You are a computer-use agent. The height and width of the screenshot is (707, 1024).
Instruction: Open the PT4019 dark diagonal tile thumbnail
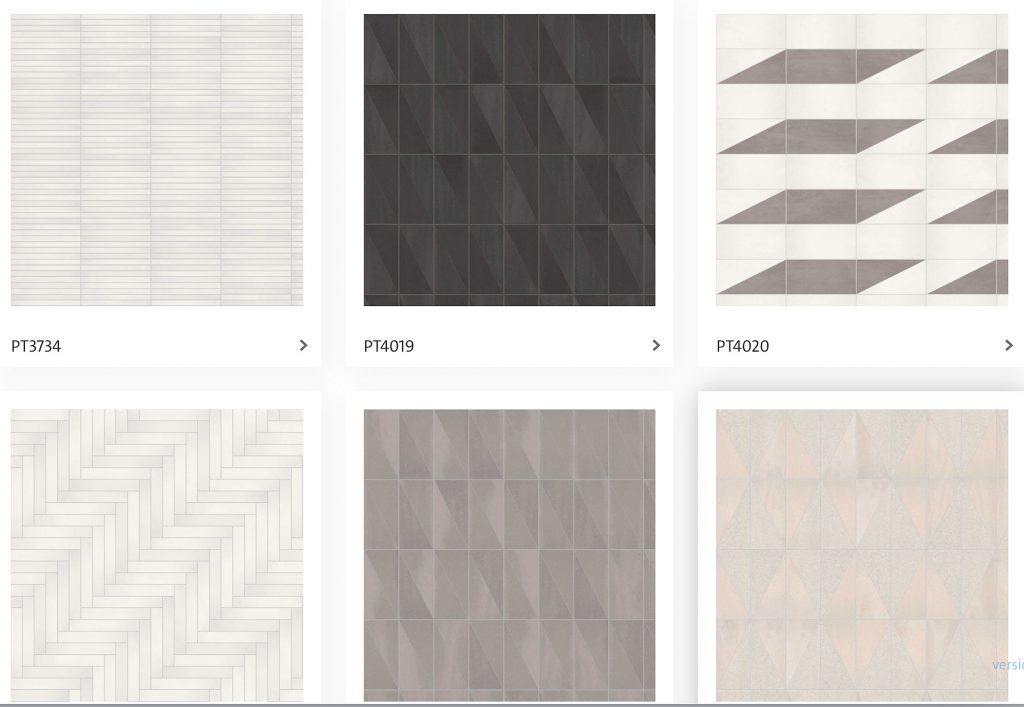[x=509, y=160]
